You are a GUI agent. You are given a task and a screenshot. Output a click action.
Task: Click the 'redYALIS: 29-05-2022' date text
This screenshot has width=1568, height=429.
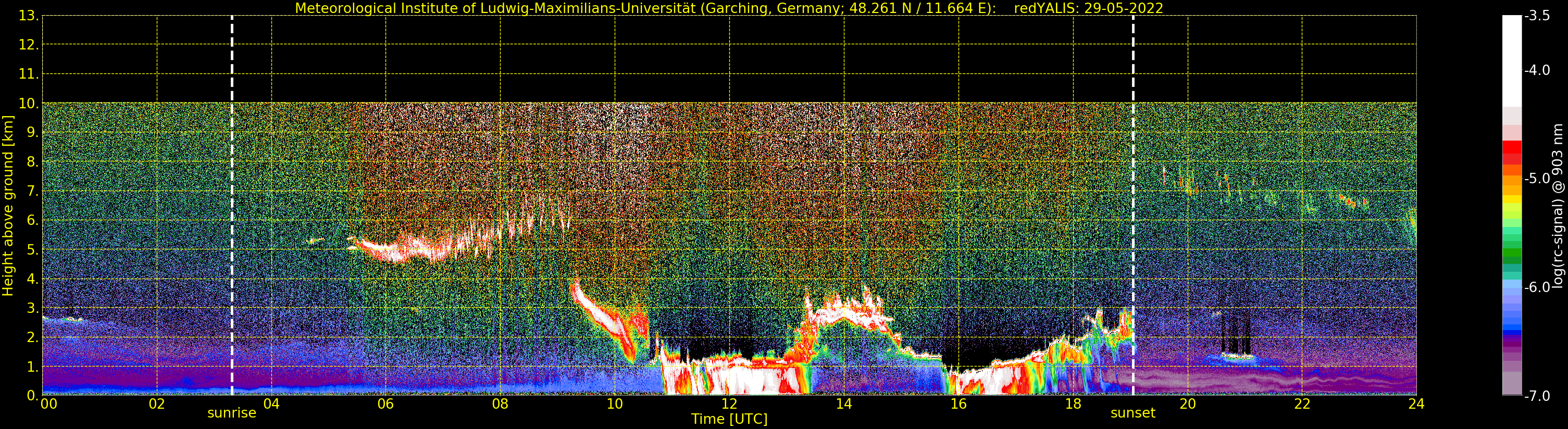[1088, 8]
